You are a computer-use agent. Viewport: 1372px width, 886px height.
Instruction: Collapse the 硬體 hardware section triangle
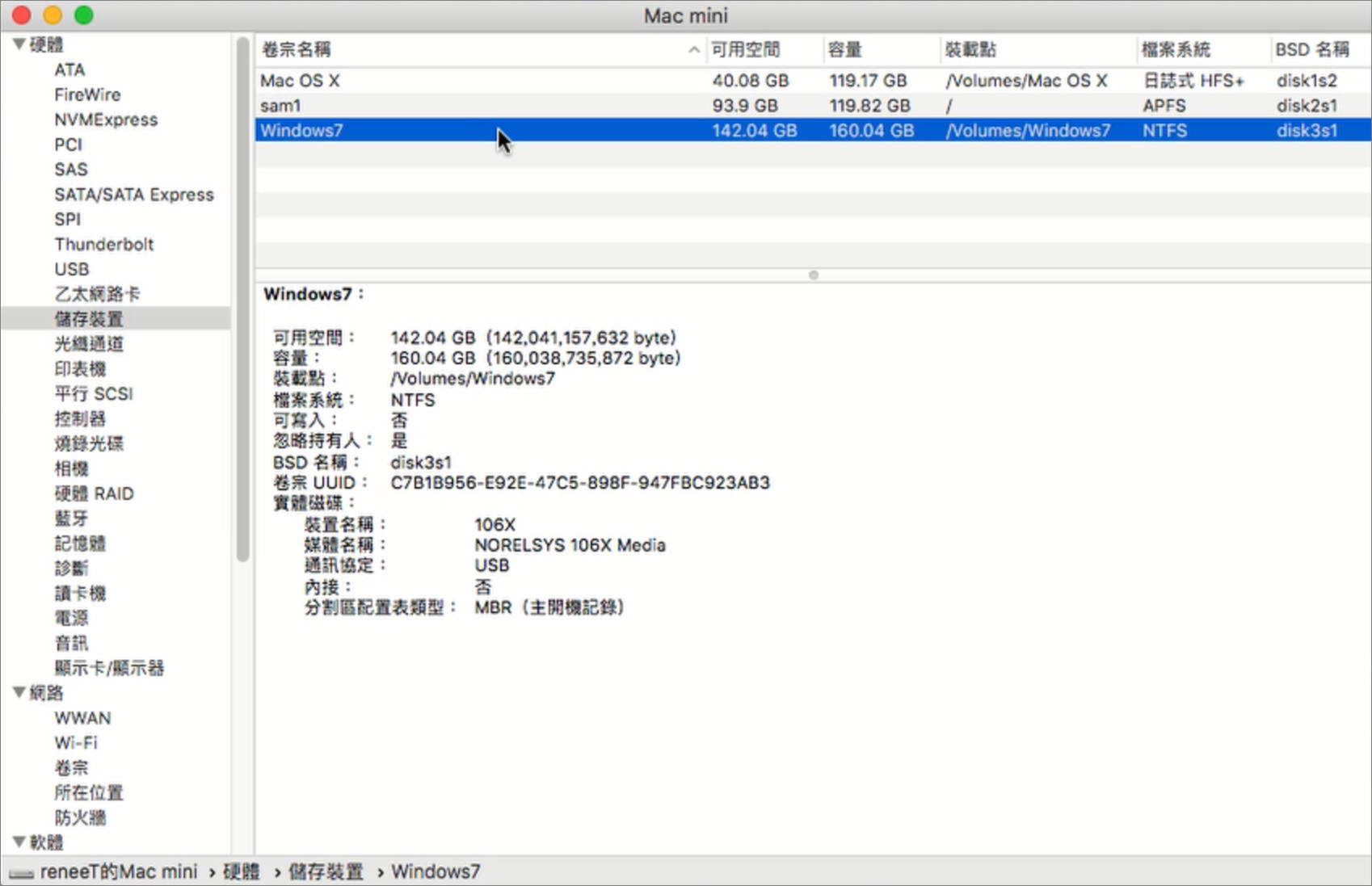(x=19, y=45)
